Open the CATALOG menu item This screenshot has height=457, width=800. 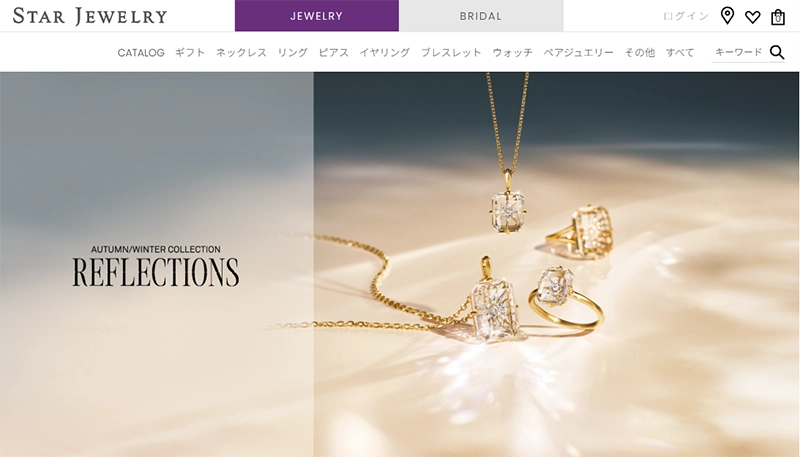[141, 53]
